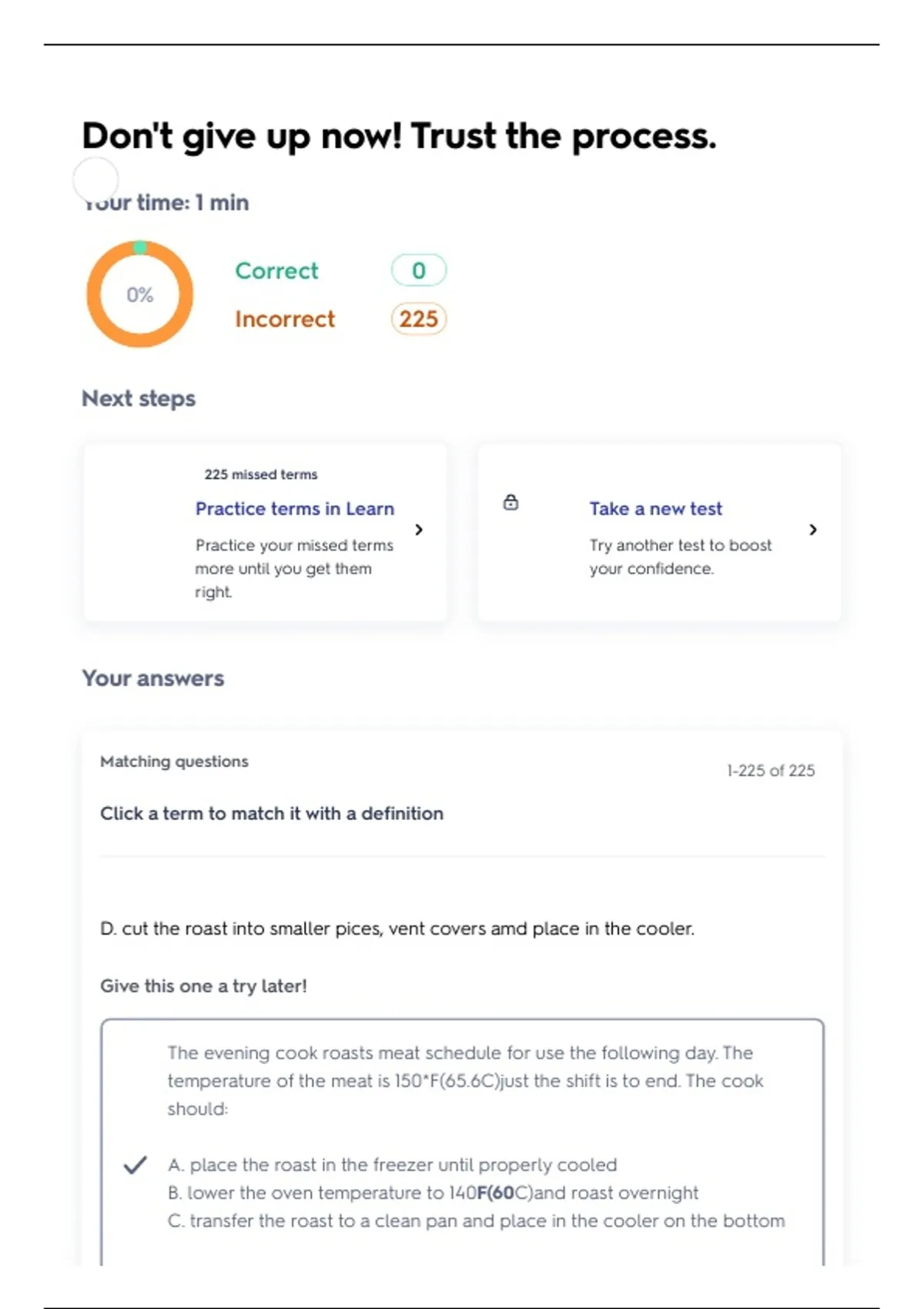The image size is (924, 1309).
Task: Open the Practice terms in Learn link
Action: pos(294,509)
